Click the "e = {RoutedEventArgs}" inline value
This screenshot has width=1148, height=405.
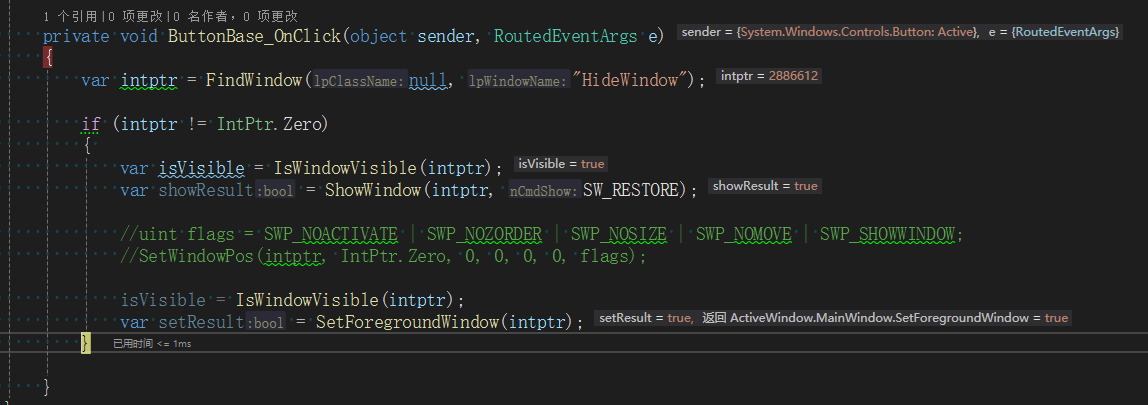(x=1053, y=33)
